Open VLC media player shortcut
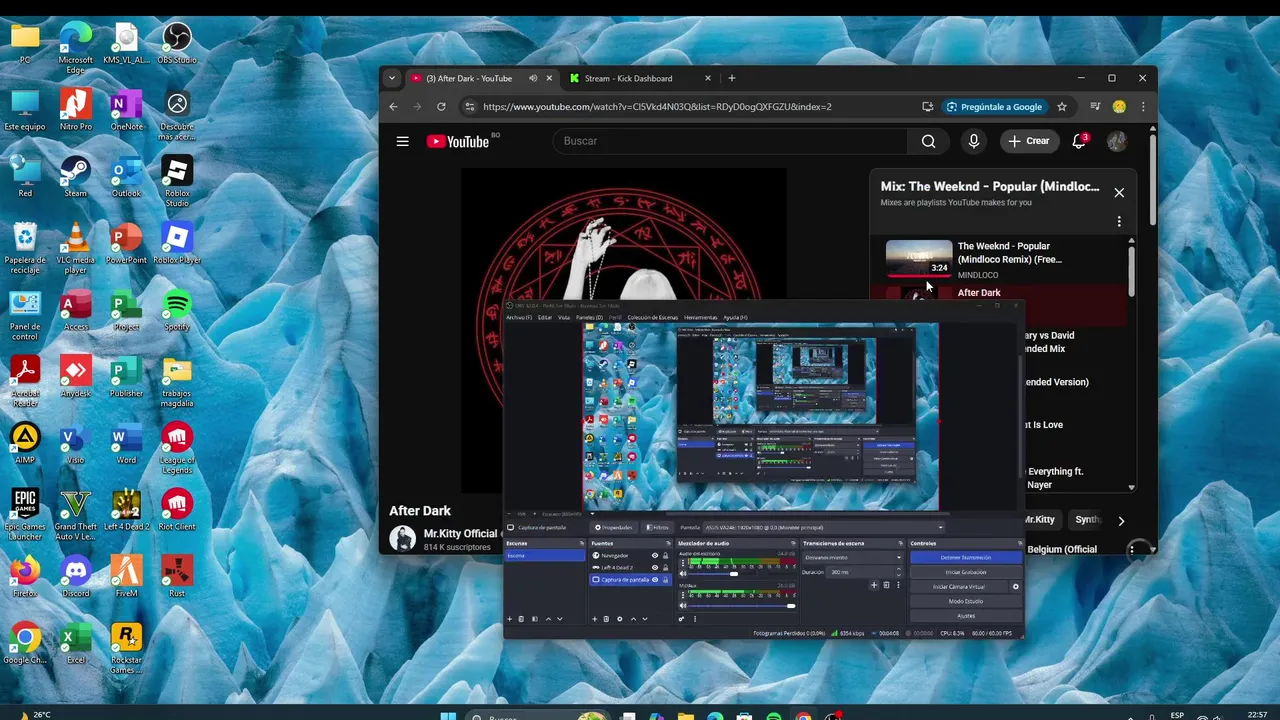Screen dimensions: 1280x720 tap(76, 247)
